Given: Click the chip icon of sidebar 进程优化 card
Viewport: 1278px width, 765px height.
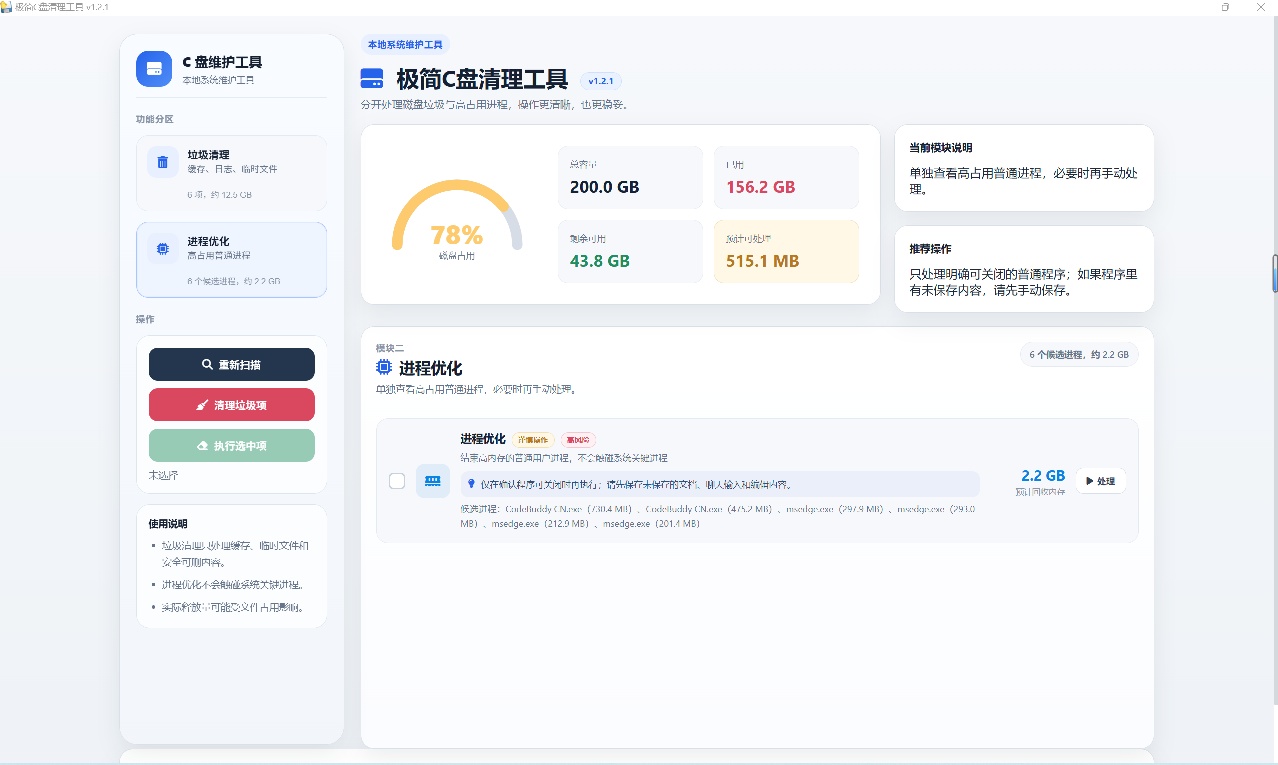Looking at the screenshot, I should (163, 248).
